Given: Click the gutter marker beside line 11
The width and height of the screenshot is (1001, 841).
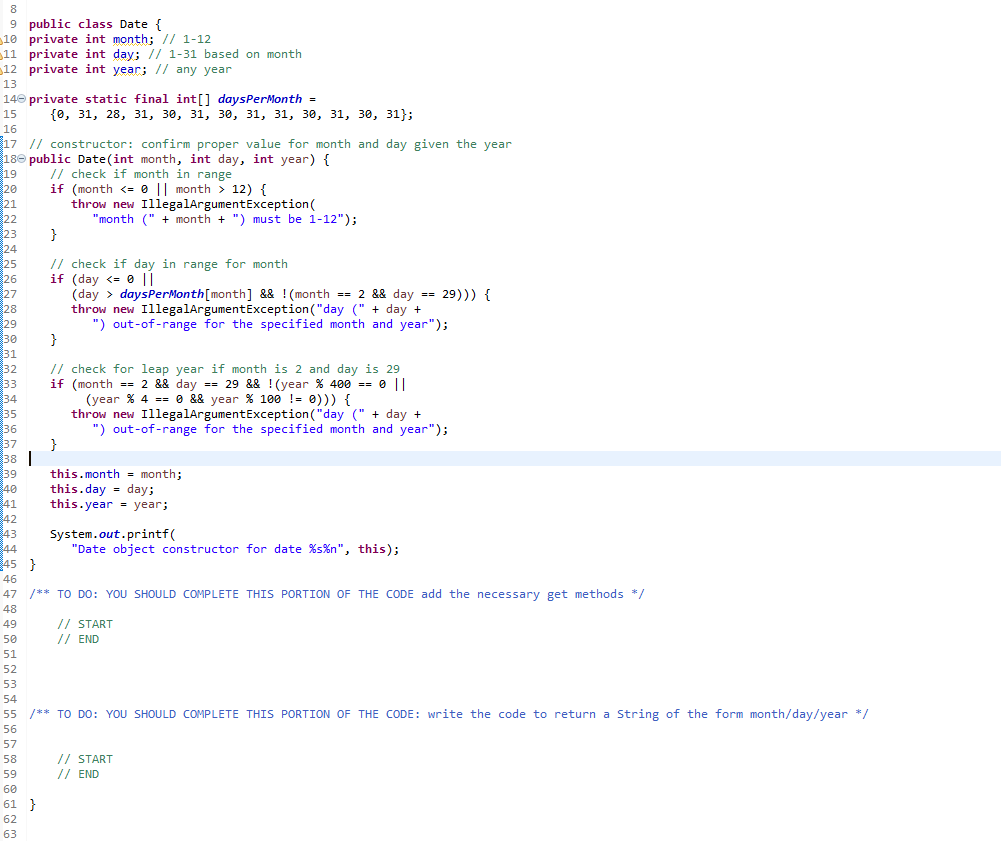Looking at the screenshot, I should [x=4, y=53].
